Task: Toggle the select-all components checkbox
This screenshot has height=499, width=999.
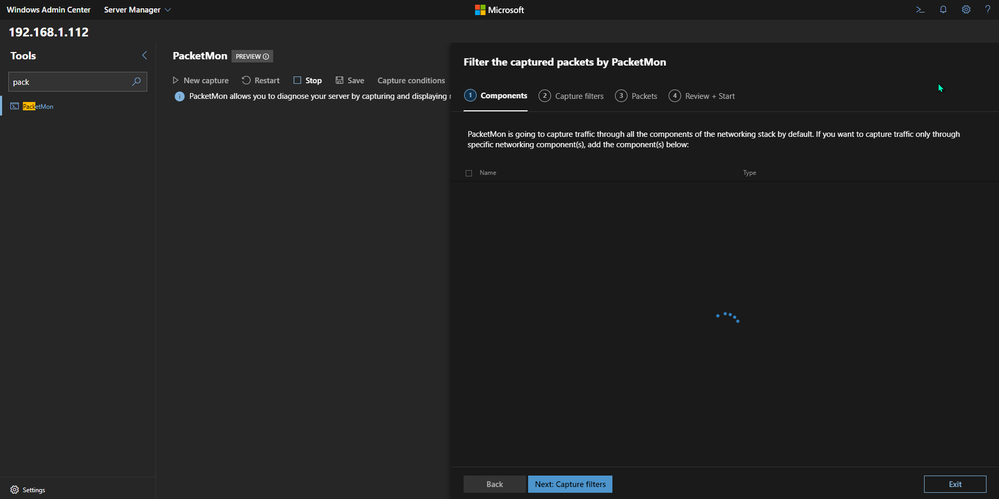Action: click(x=469, y=173)
